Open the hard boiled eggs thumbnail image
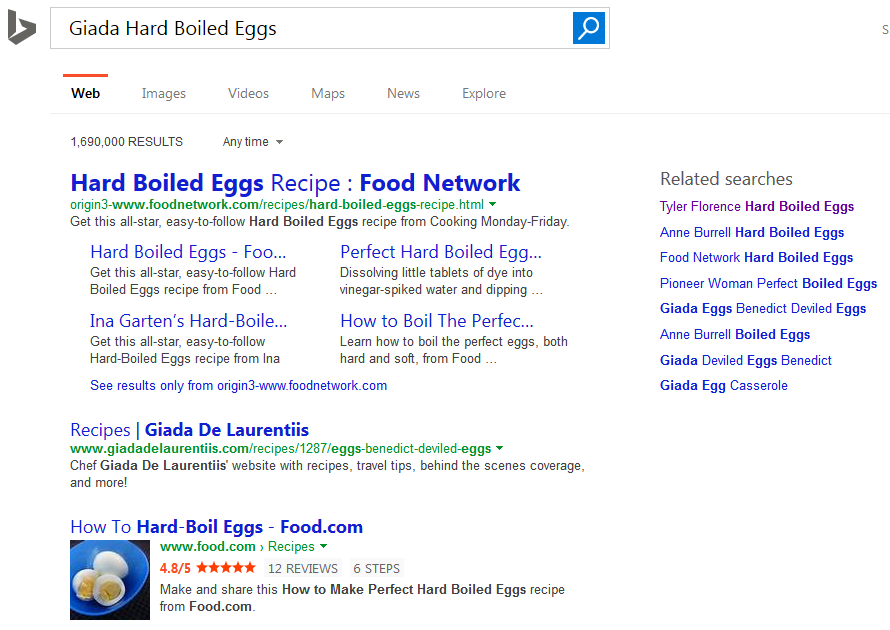Screen dimensions: 890x630 110,579
